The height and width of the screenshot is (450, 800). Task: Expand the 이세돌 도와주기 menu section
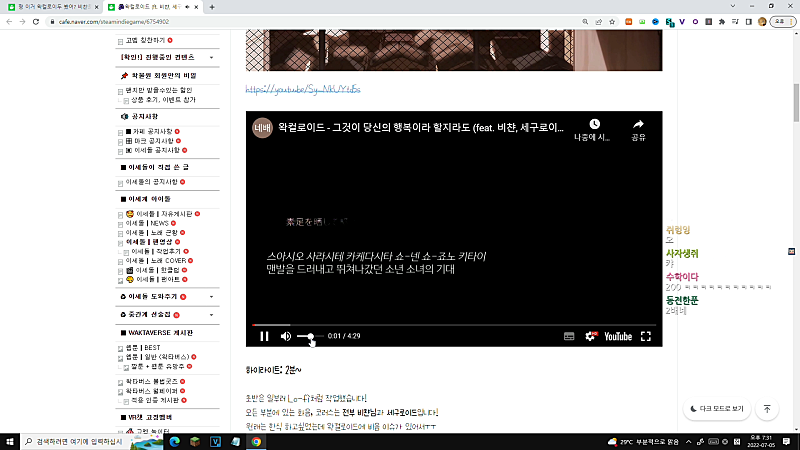211,297
